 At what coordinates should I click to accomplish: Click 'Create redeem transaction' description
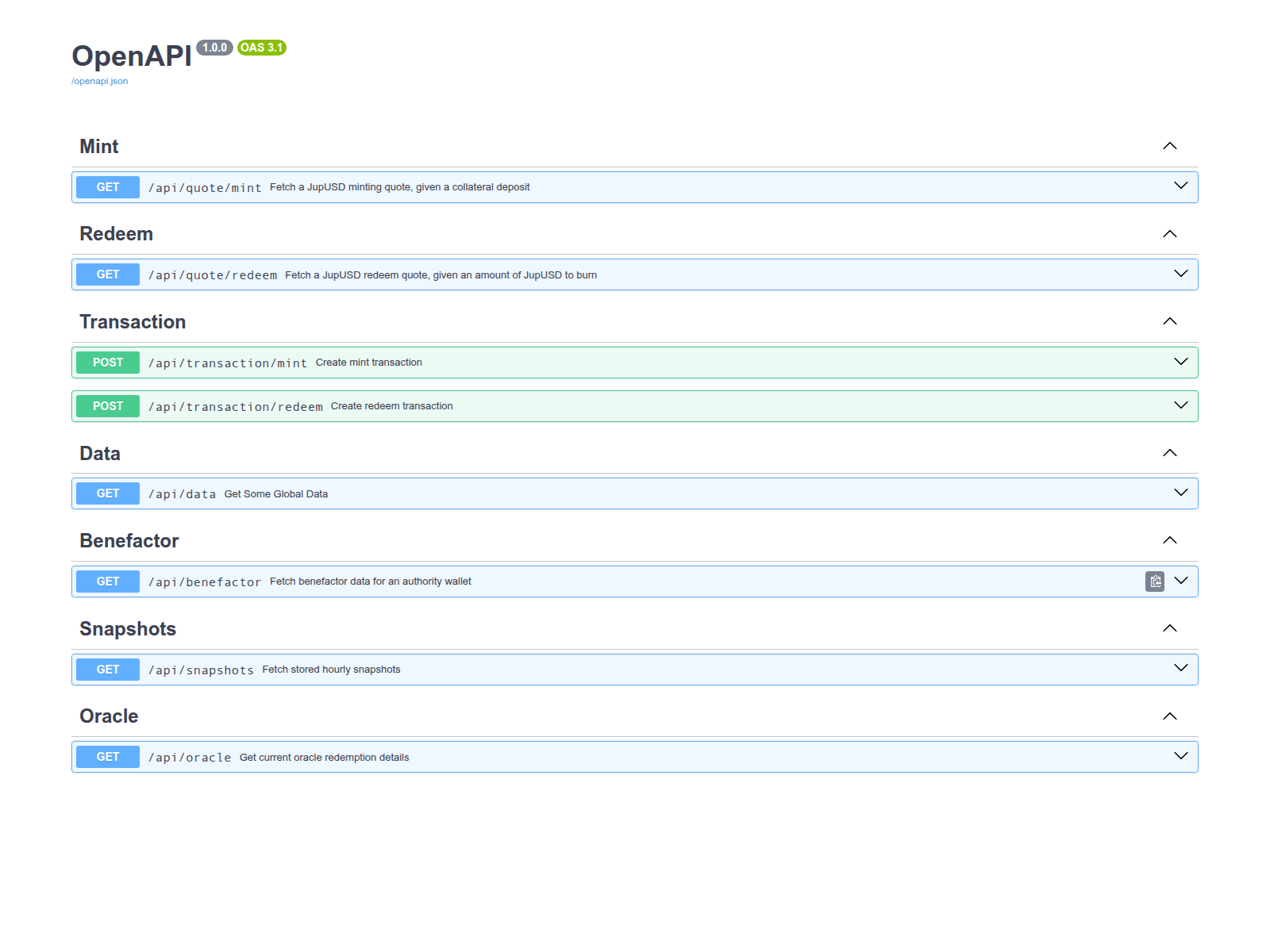(x=392, y=406)
